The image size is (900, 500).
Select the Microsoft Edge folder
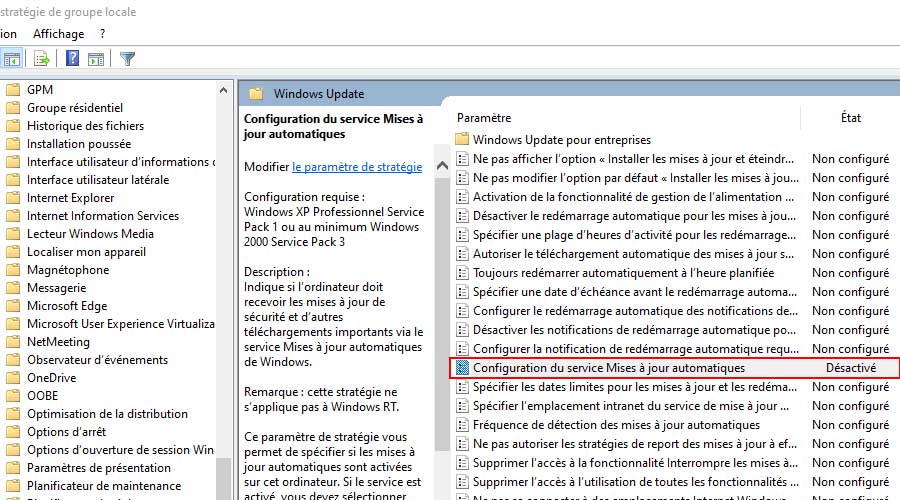(x=67, y=306)
